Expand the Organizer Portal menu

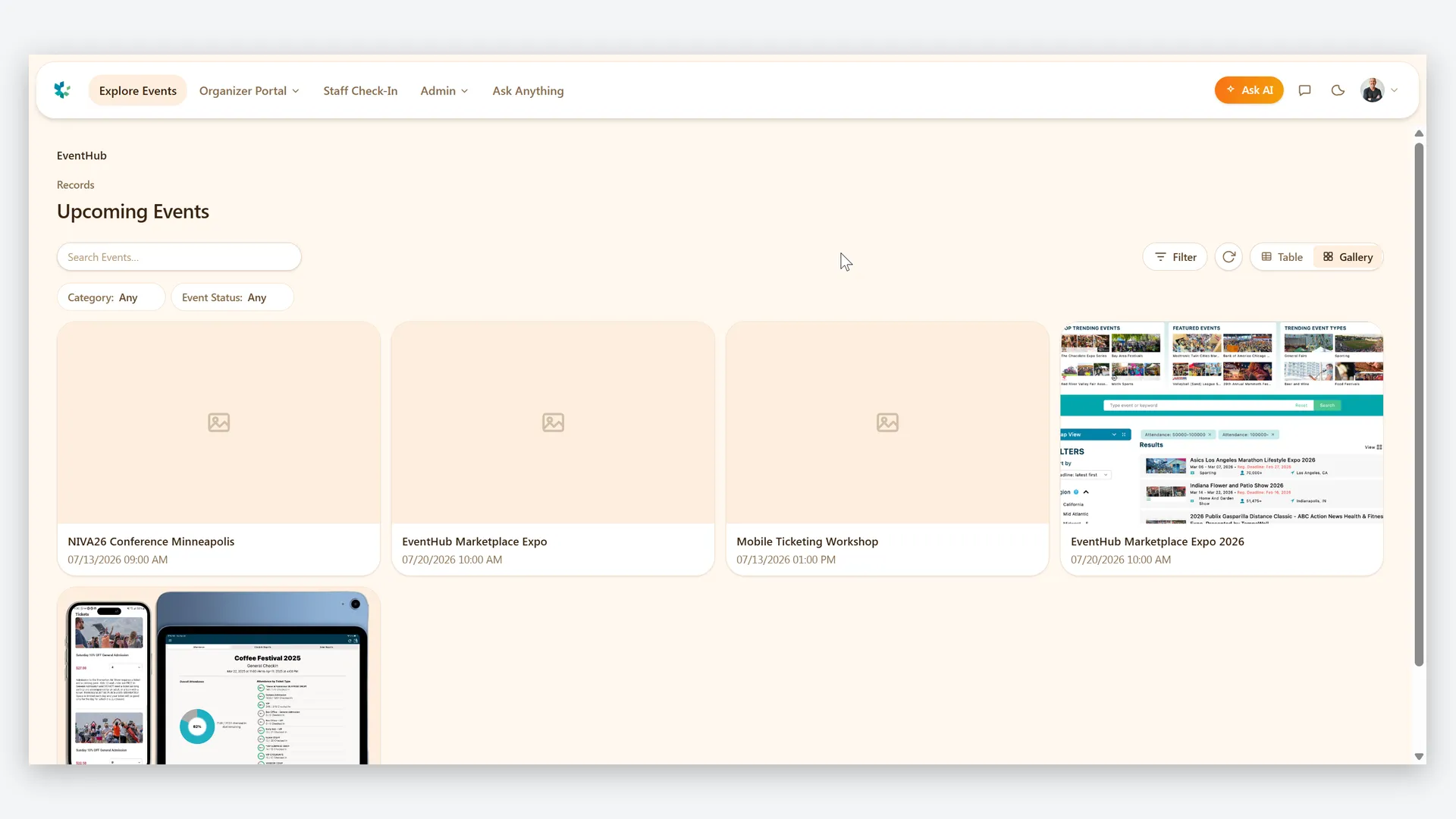(249, 91)
